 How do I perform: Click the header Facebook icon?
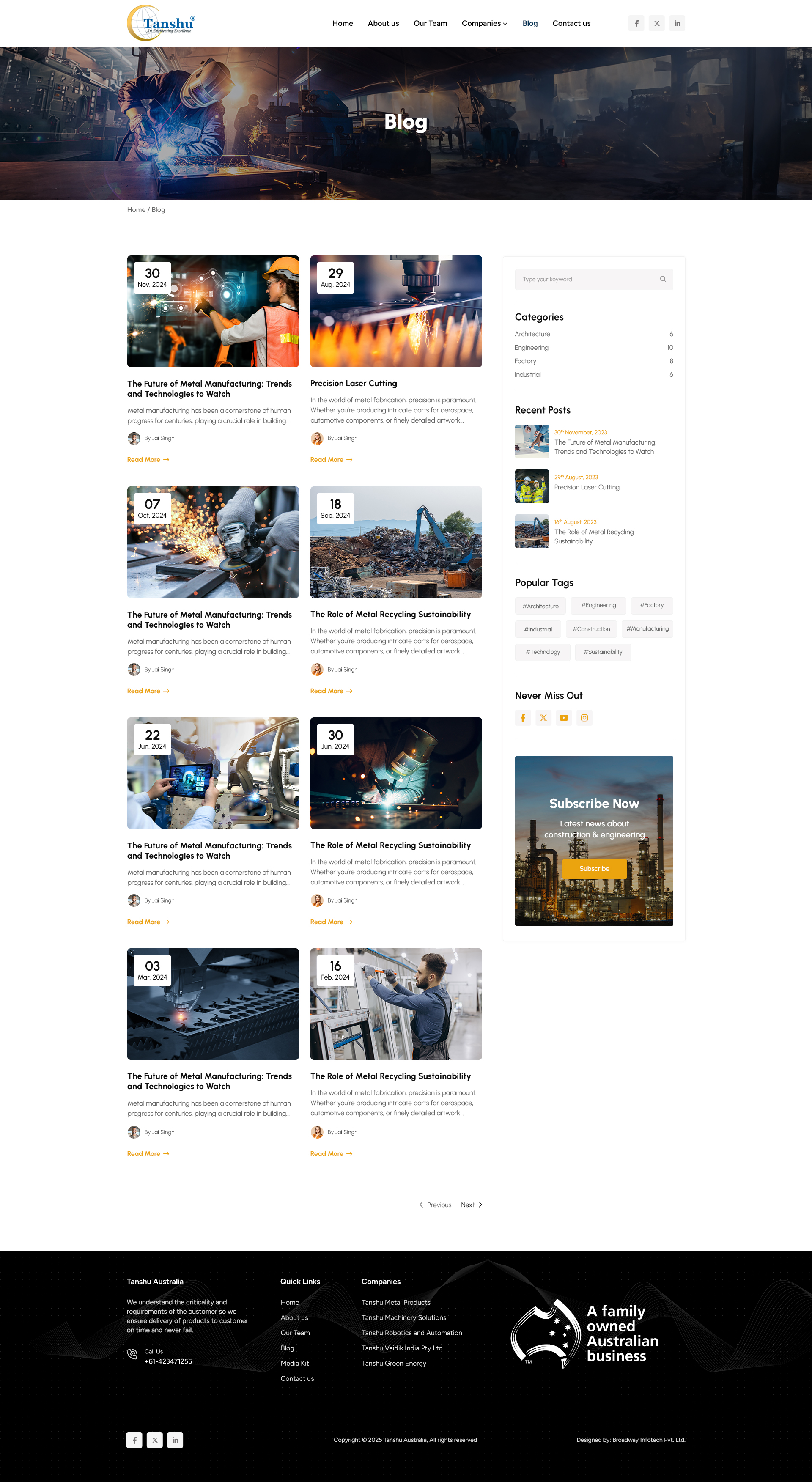636,24
